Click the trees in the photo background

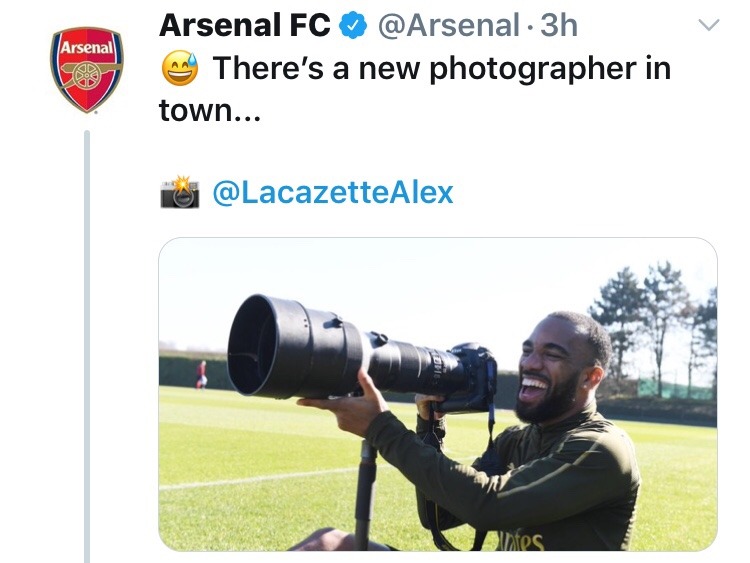click(x=653, y=325)
